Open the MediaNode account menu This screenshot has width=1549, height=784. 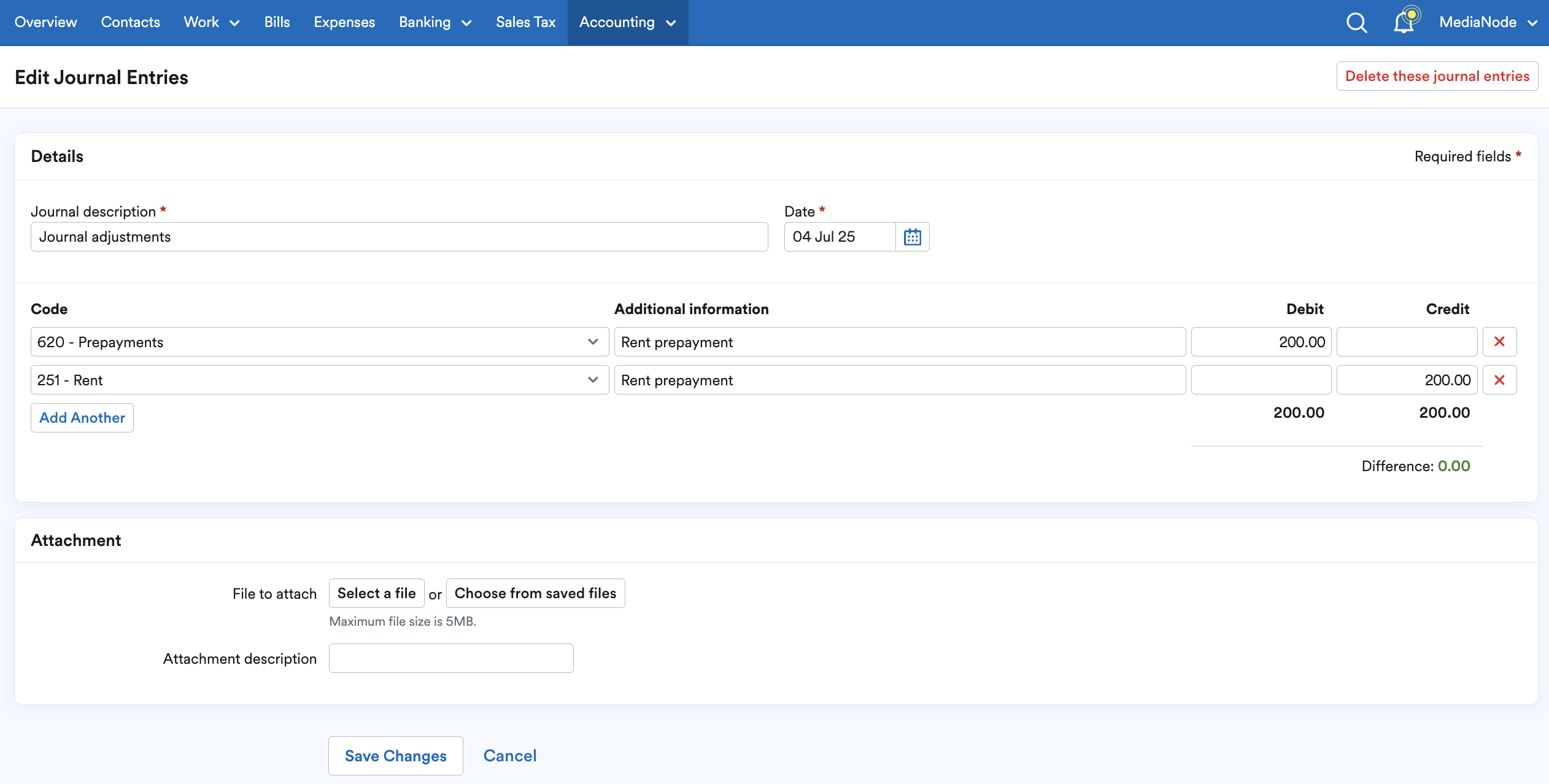click(x=1488, y=23)
